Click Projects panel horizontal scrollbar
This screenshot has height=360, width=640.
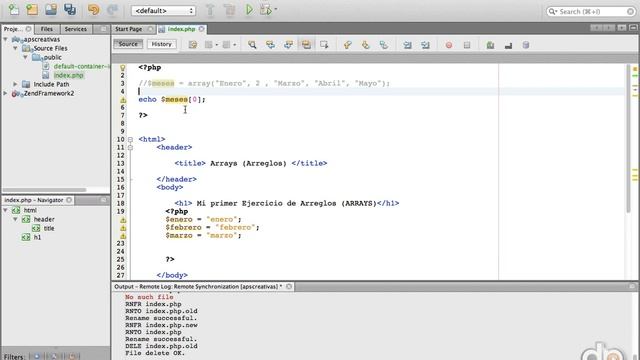(45, 190)
